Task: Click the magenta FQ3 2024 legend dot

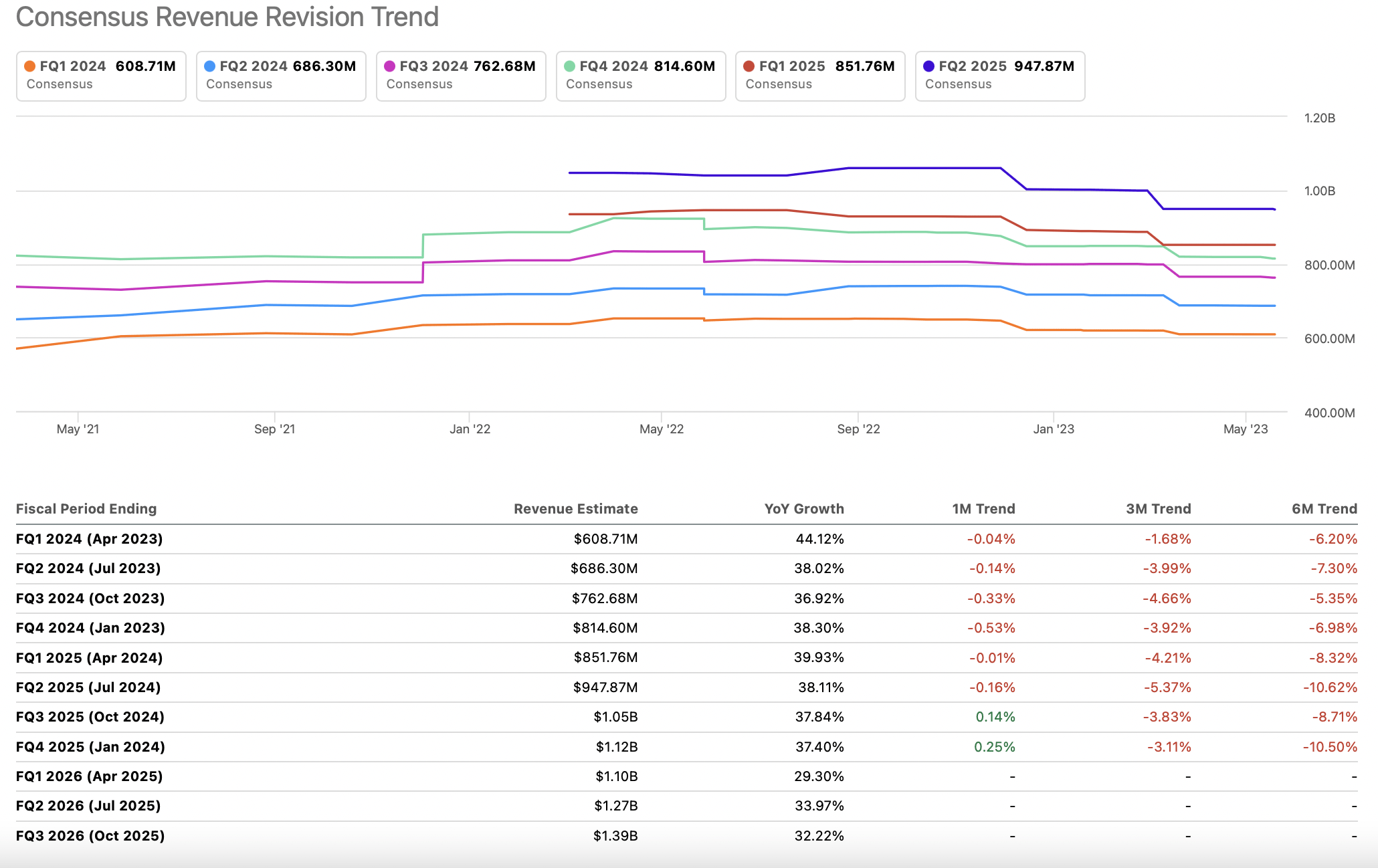Action: click(389, 66)
